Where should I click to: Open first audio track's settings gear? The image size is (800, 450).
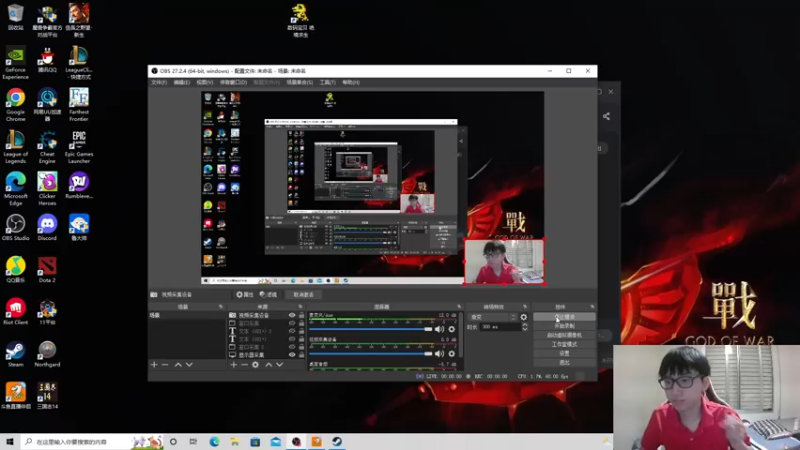452,329
